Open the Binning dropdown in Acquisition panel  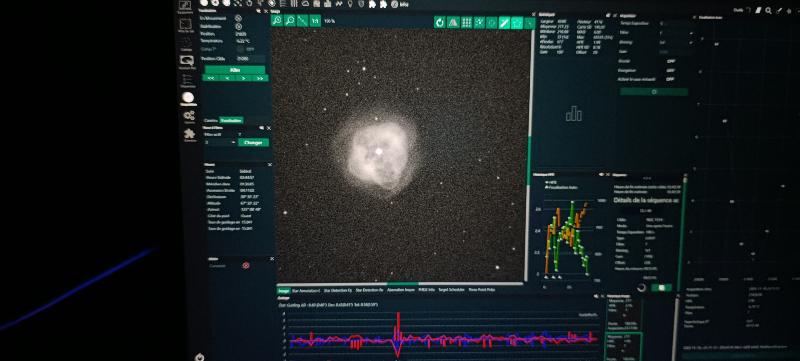(677, 42)
